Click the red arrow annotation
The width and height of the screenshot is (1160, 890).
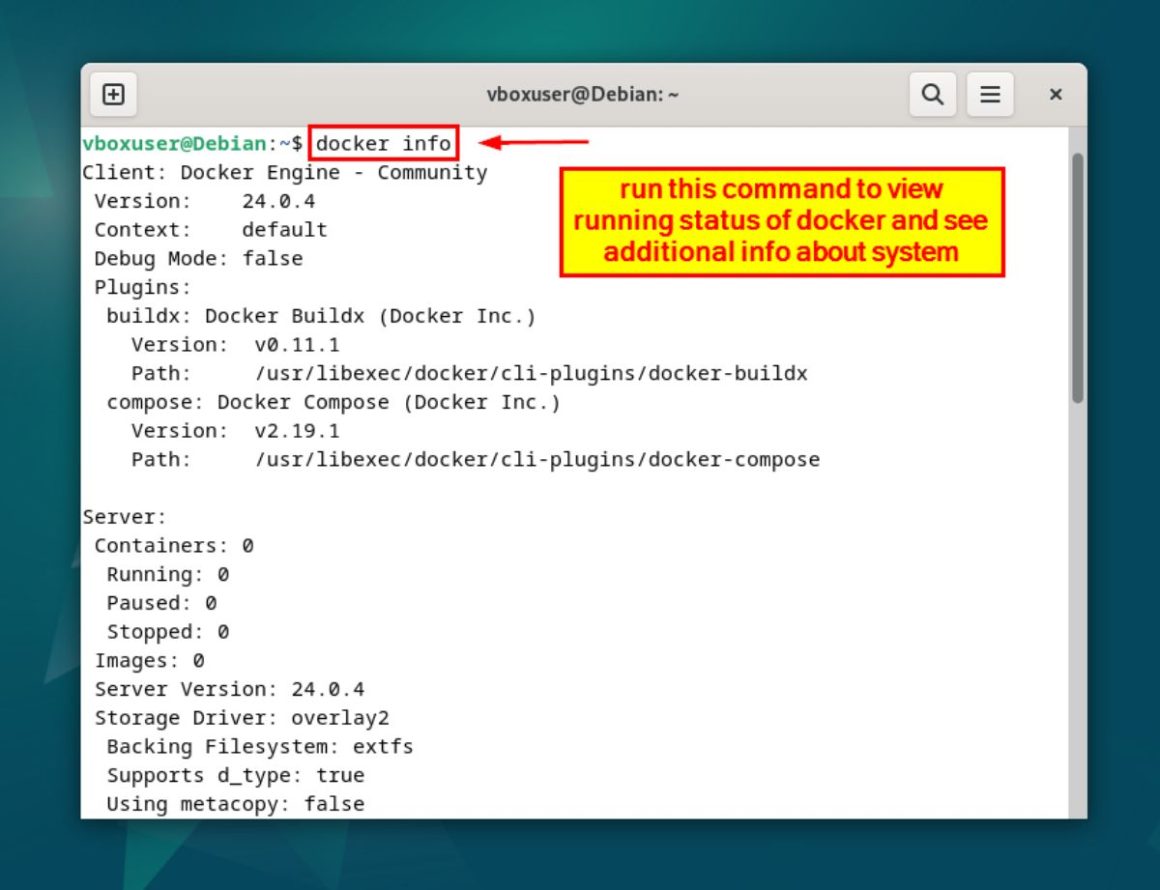pos(530,144)
